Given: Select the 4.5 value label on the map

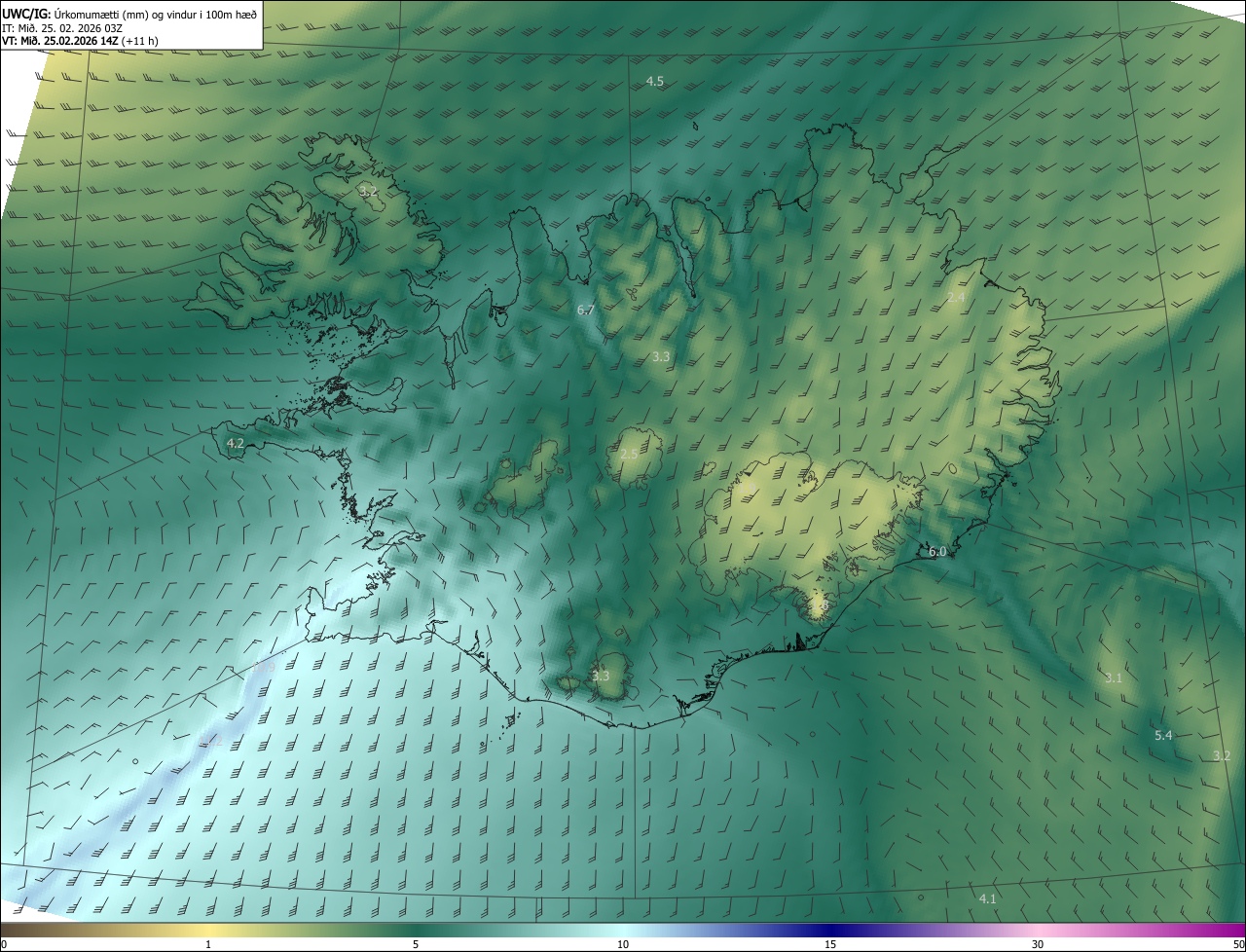Looking at the screenshot, I should point(655,82).
